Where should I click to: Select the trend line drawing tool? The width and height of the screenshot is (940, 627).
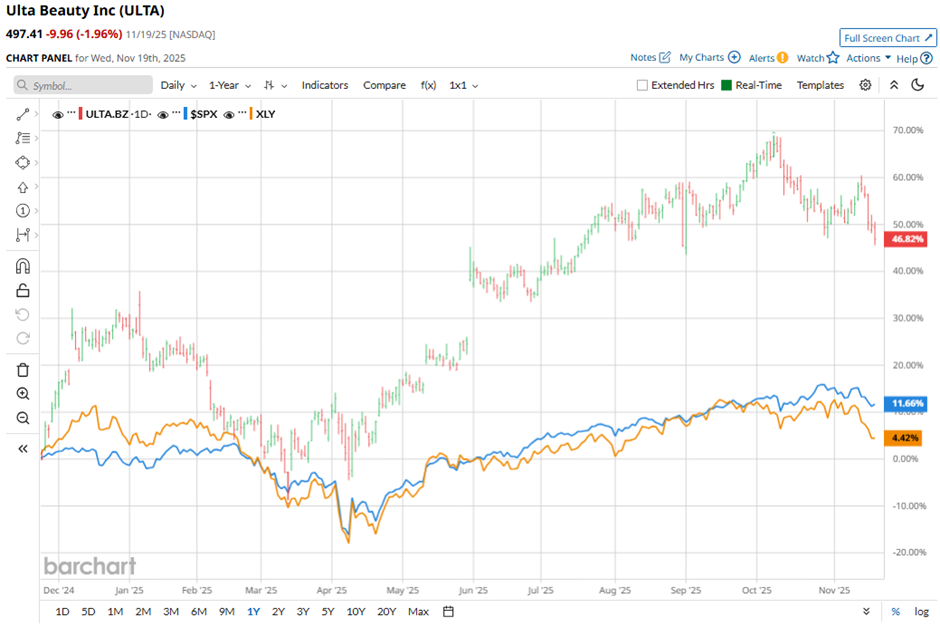(23, 114)
